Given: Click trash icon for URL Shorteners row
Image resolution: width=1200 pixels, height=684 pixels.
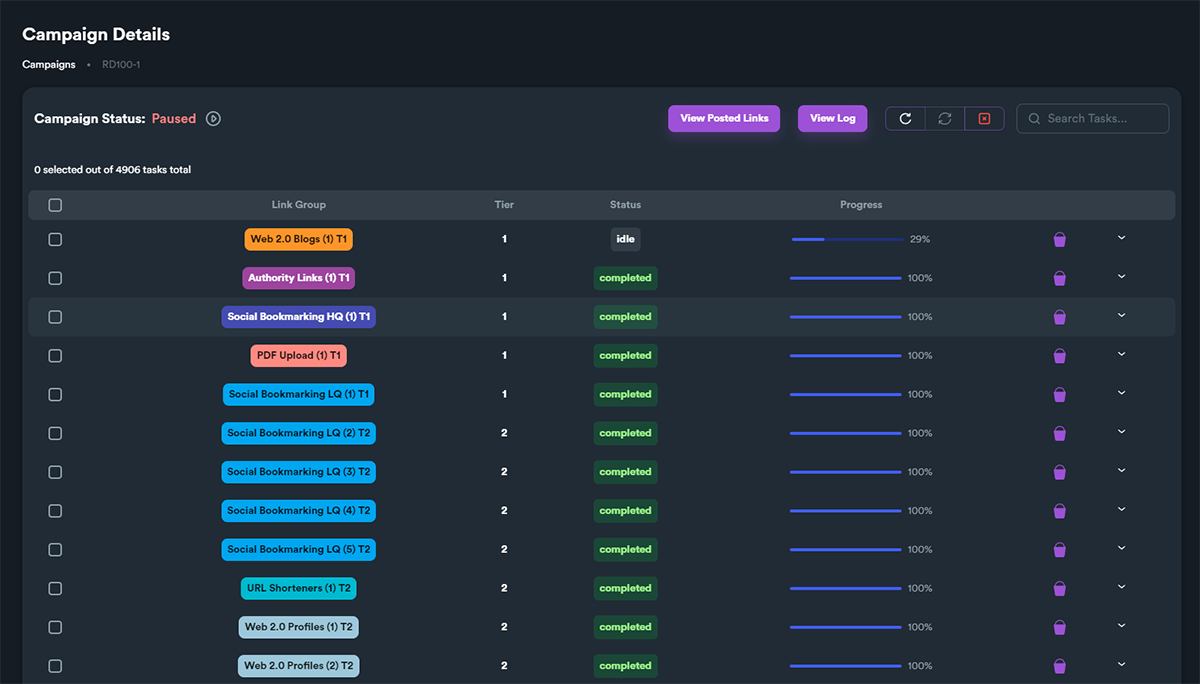Looking at the screenshot, I should tap(1060, 589).
